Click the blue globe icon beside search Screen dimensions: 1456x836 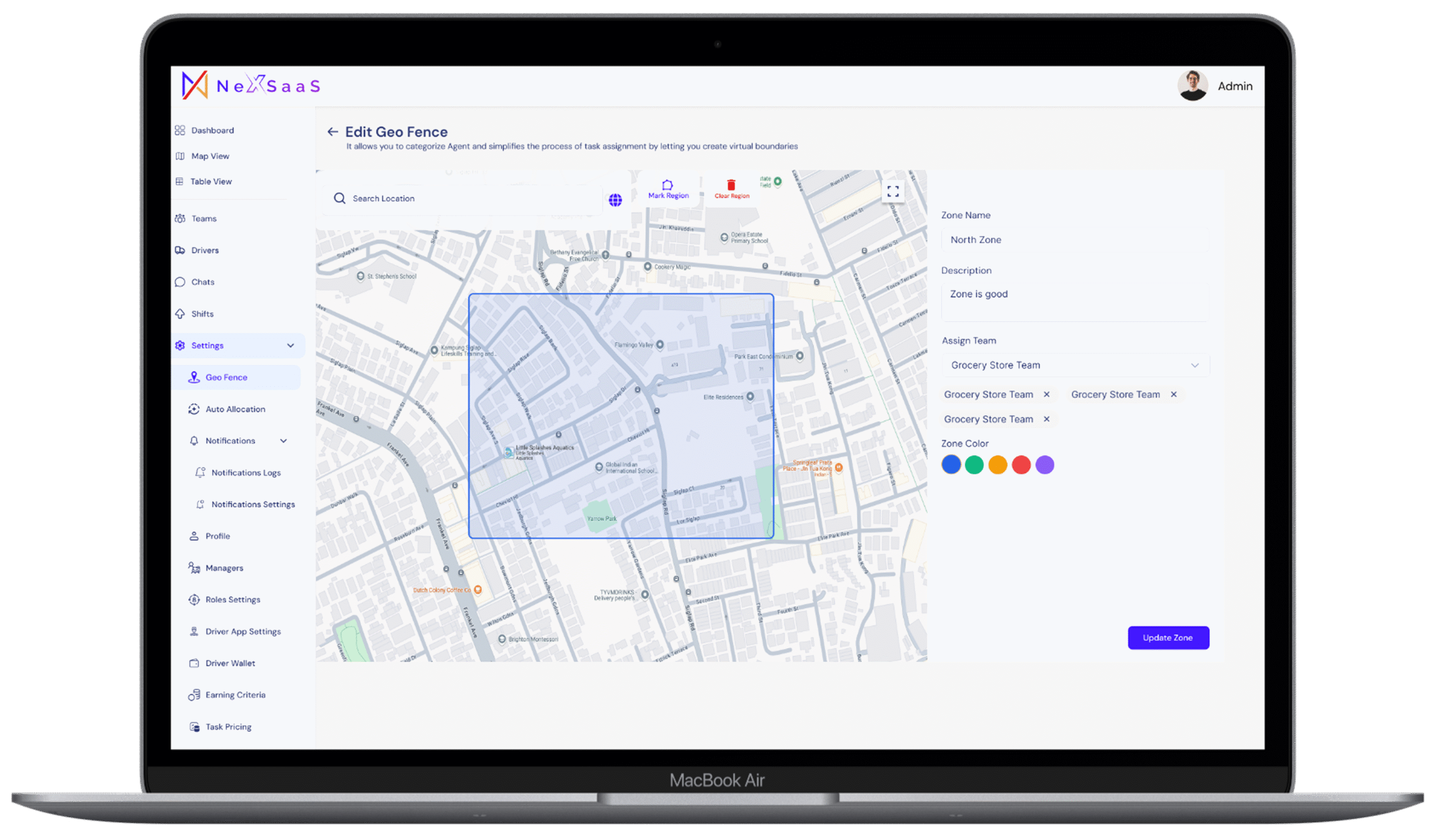[615, 199]
